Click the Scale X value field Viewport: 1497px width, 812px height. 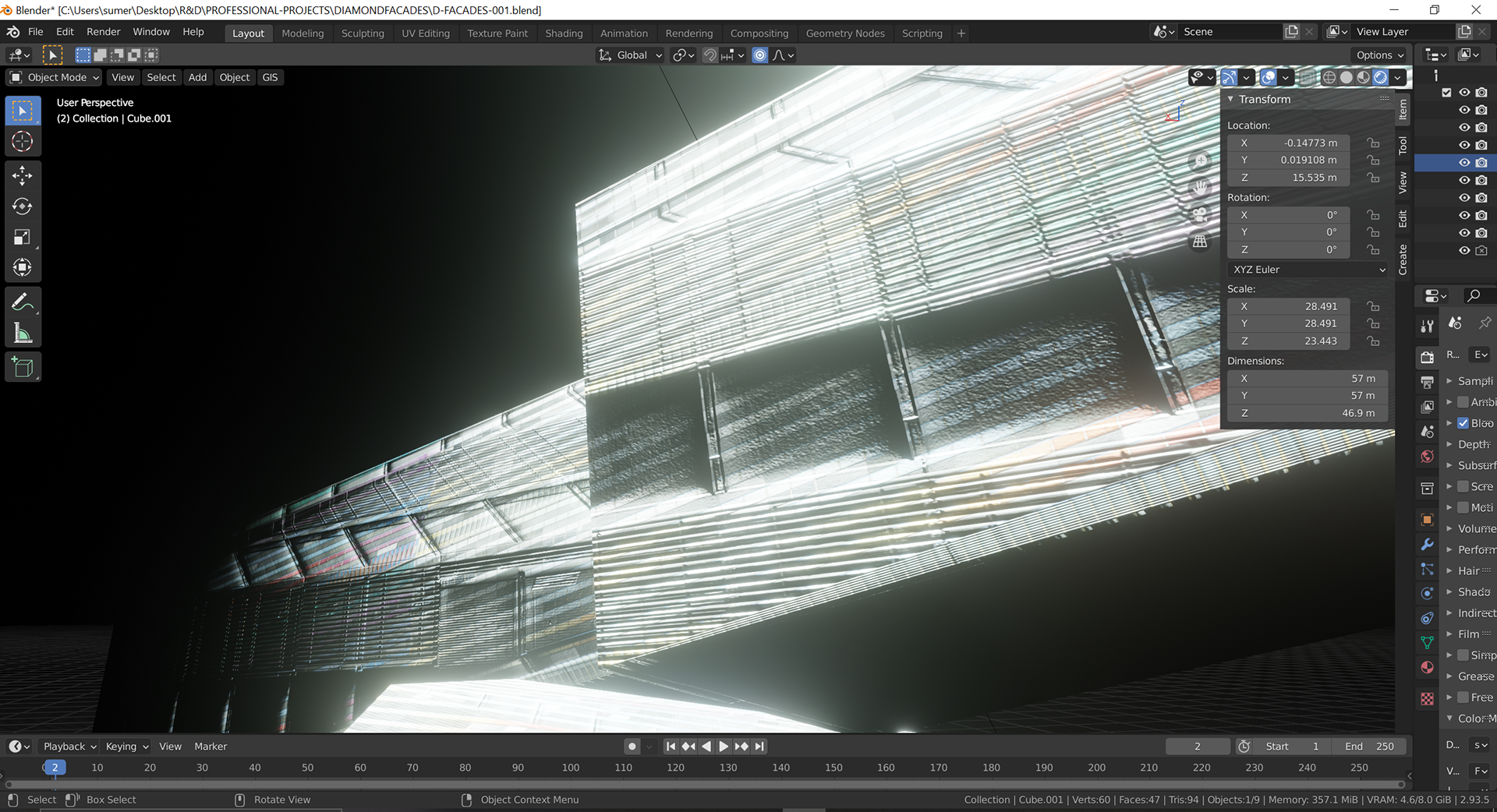click(1288, 307)
